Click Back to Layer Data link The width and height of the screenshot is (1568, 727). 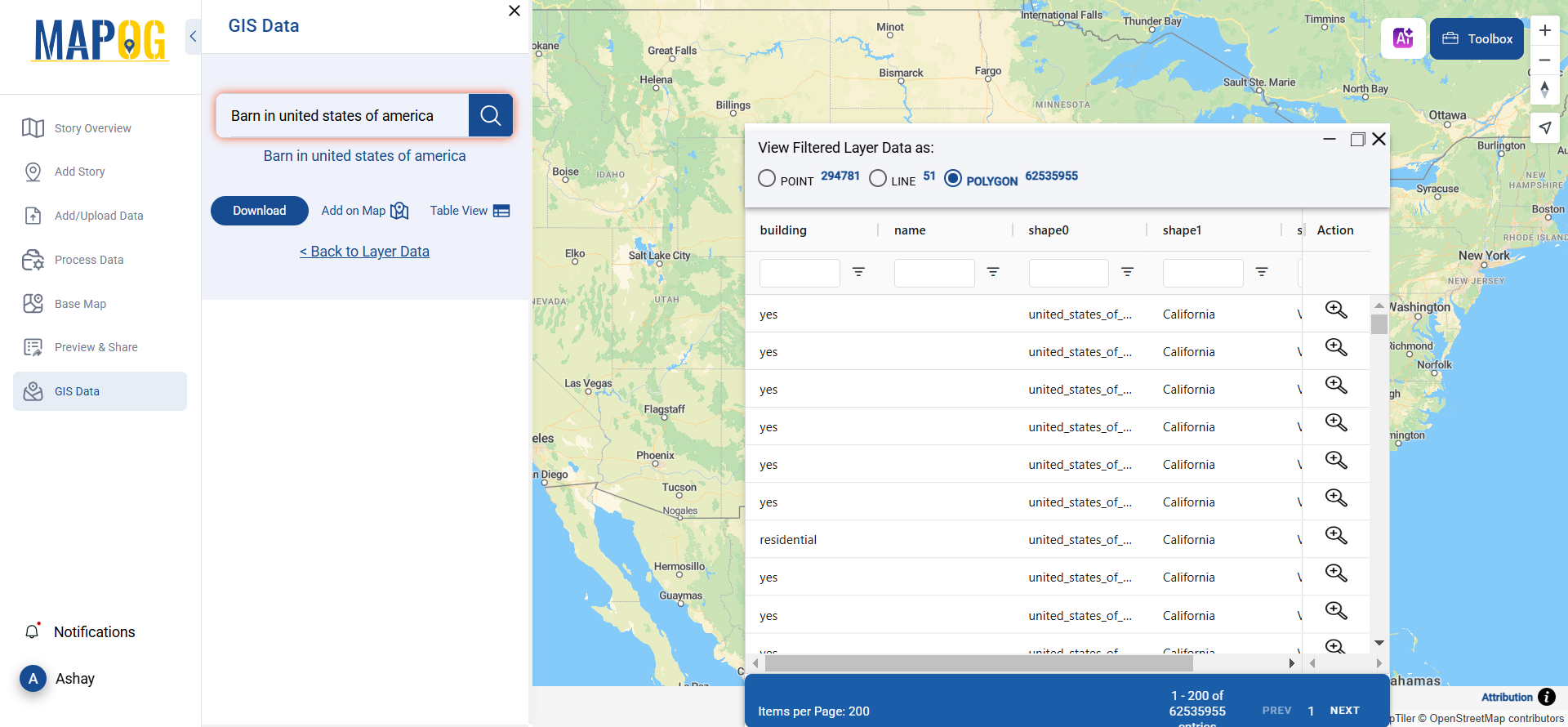(364, 252)
